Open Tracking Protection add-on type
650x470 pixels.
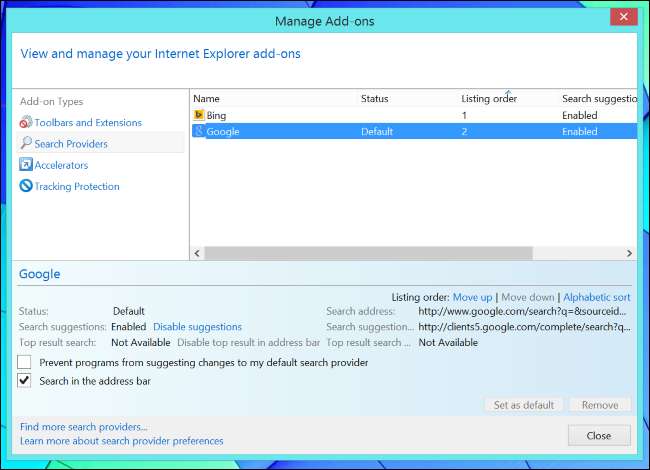tap(77, 186)
